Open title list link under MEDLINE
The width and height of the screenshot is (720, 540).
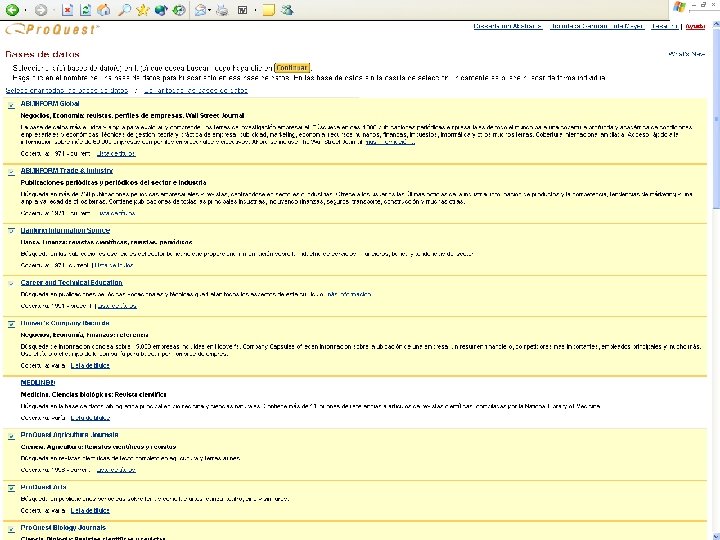point(90,418)
